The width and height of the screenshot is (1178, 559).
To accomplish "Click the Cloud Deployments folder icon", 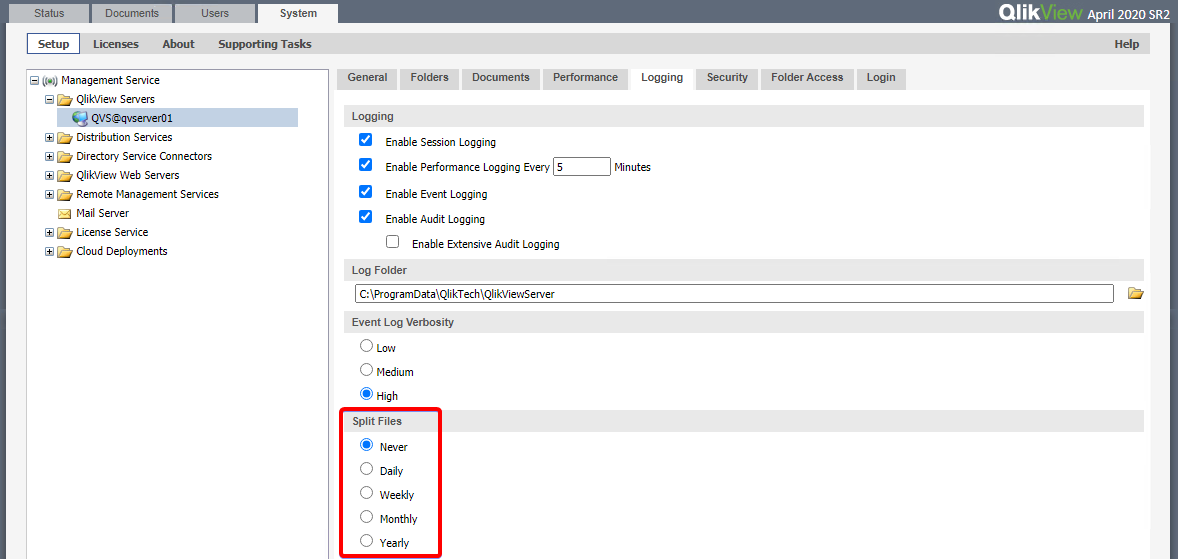I will click(x=65, y=251).
